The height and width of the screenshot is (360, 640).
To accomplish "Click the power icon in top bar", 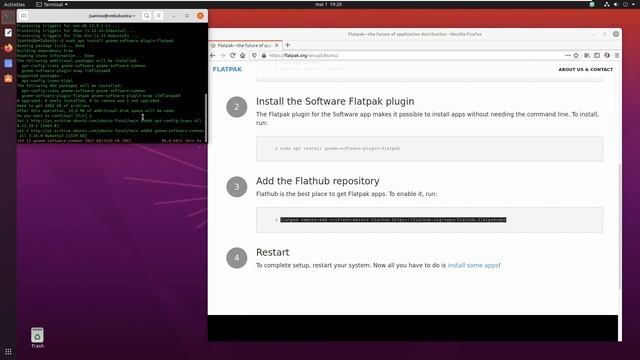I will point(625,4).
